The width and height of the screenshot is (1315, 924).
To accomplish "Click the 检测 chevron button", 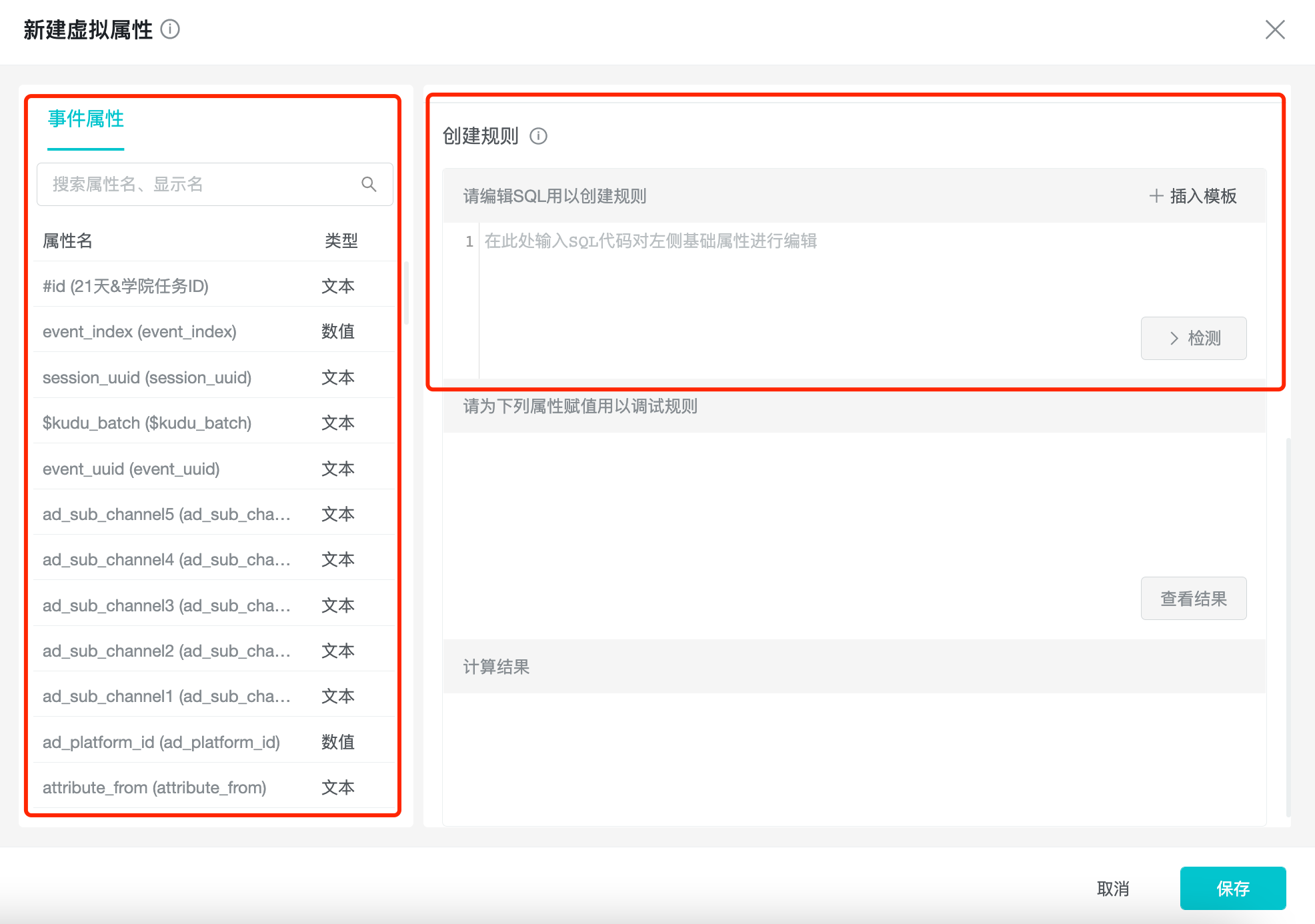I will click(1193, 338).
